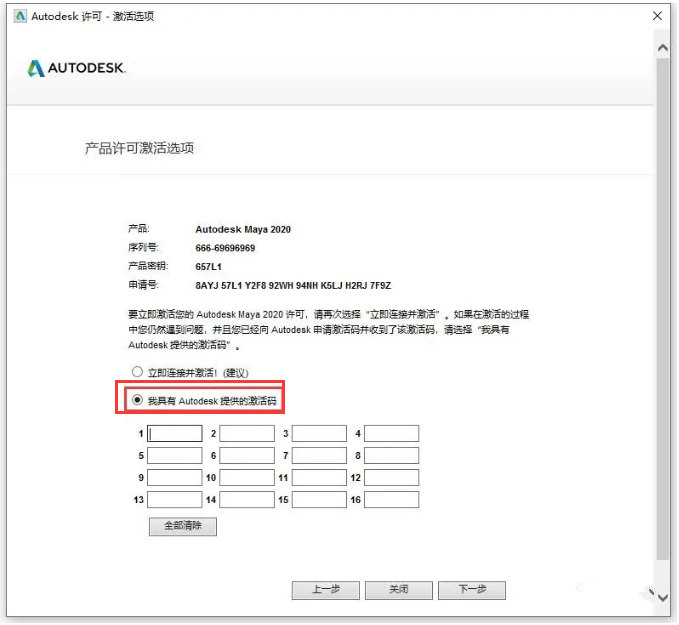This screenshot has height=625, width=679.
Task: Click activation code field 10
Action: tap(247, 477)
